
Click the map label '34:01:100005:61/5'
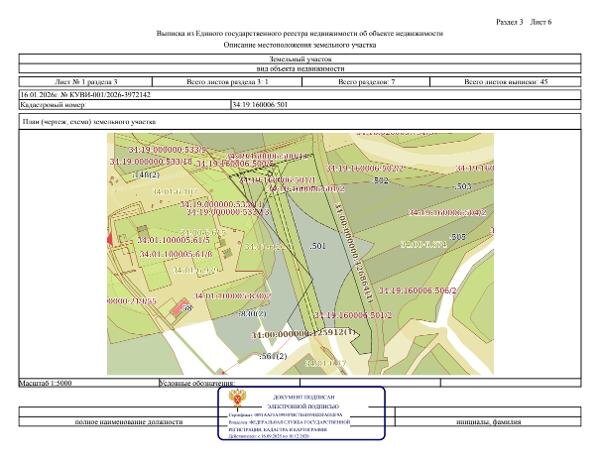pos(173,241)
